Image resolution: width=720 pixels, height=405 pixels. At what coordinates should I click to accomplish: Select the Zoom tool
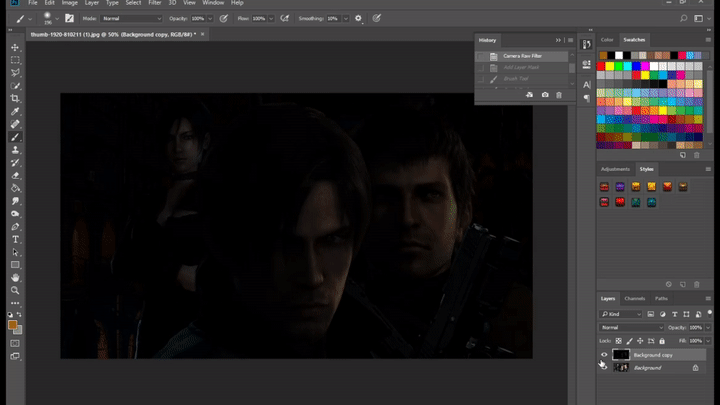[15, 291]
